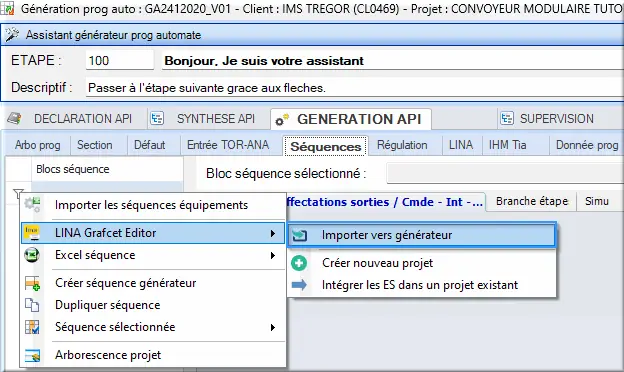This screenshot has height=372, width=624.
Task: Select Affectations sorties / Cmde - Int tab
Action: (x=385, y=202)
